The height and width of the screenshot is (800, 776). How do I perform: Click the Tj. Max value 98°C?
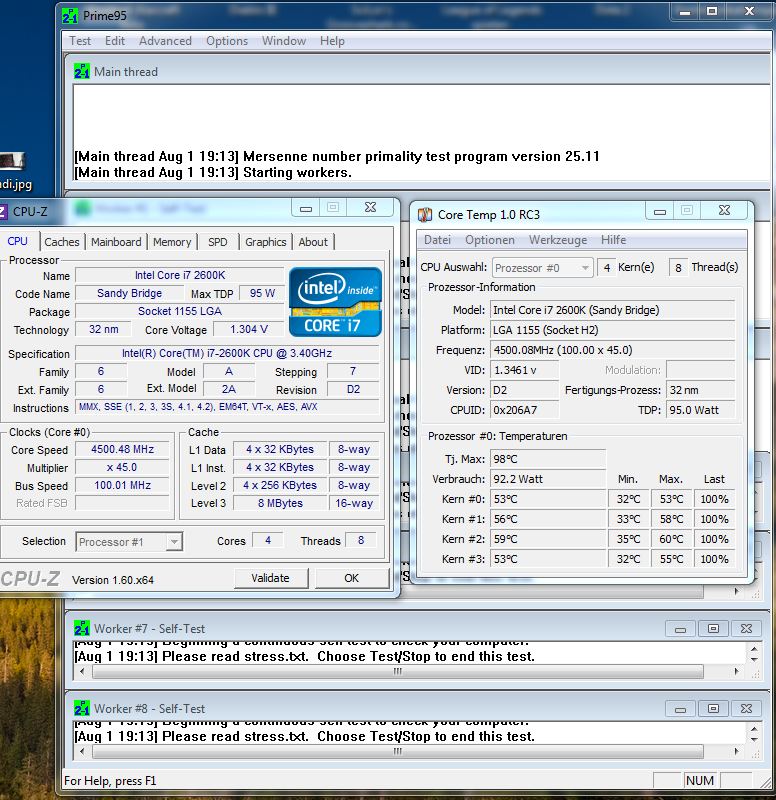(x=548, y=459)
